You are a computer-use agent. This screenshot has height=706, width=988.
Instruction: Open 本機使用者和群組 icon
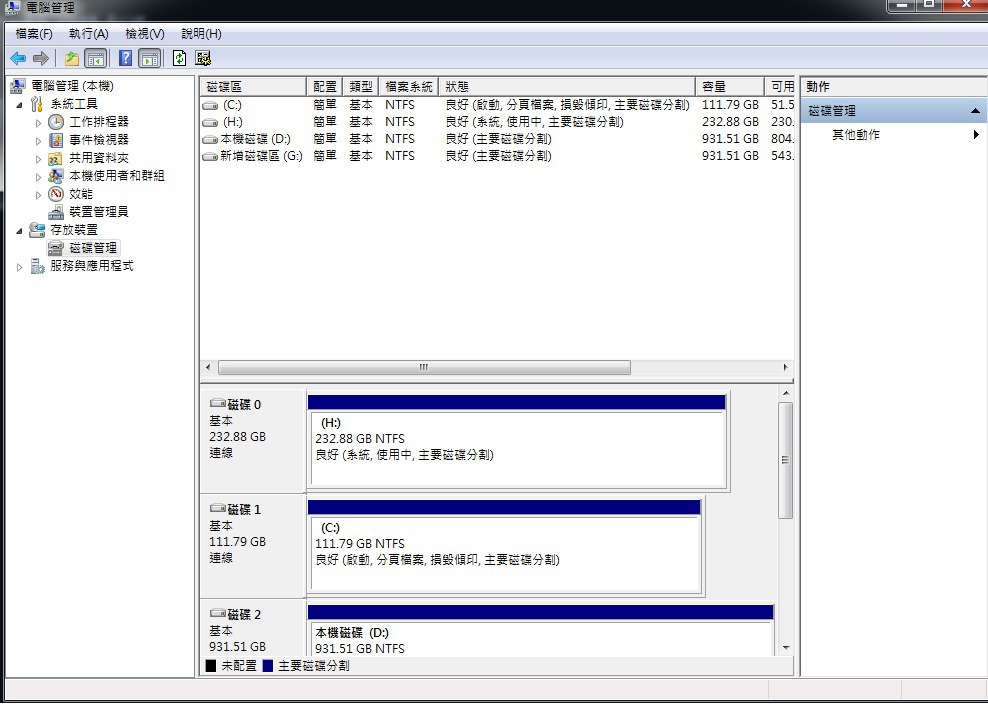(x=56, y=176)
